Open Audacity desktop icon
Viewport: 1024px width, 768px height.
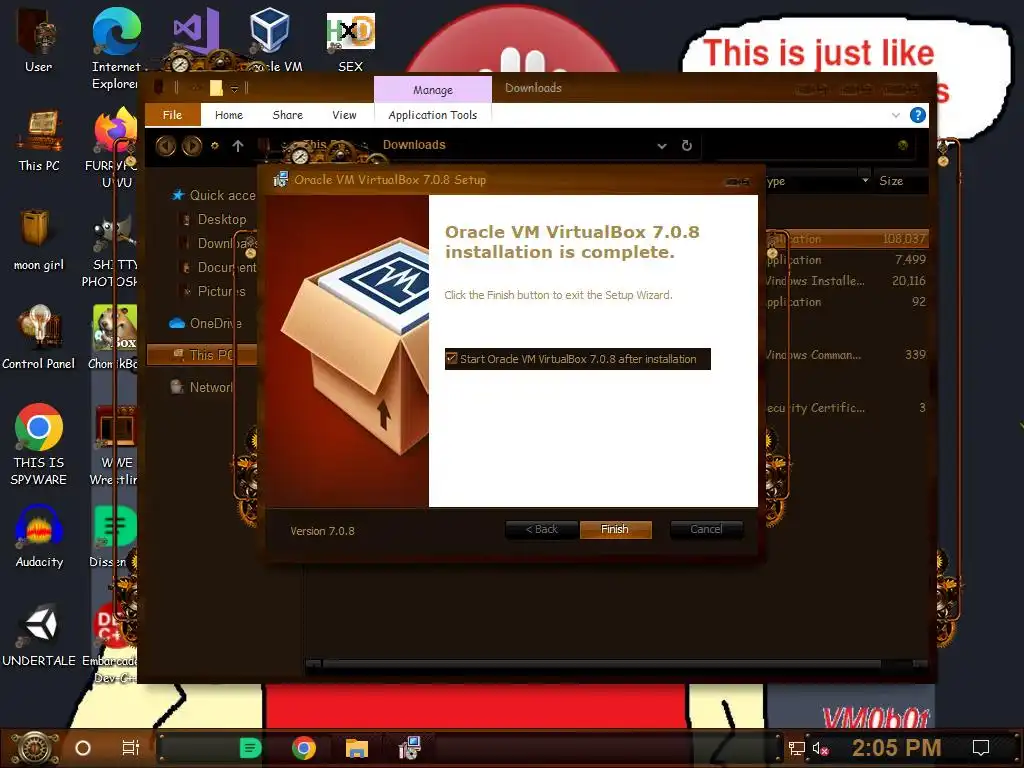tap(39, 537)
